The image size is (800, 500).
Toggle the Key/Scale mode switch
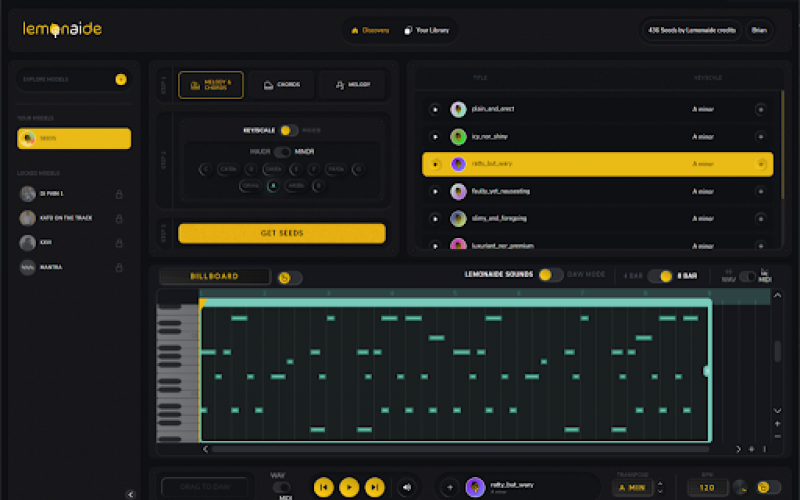(x=288, y=130)
